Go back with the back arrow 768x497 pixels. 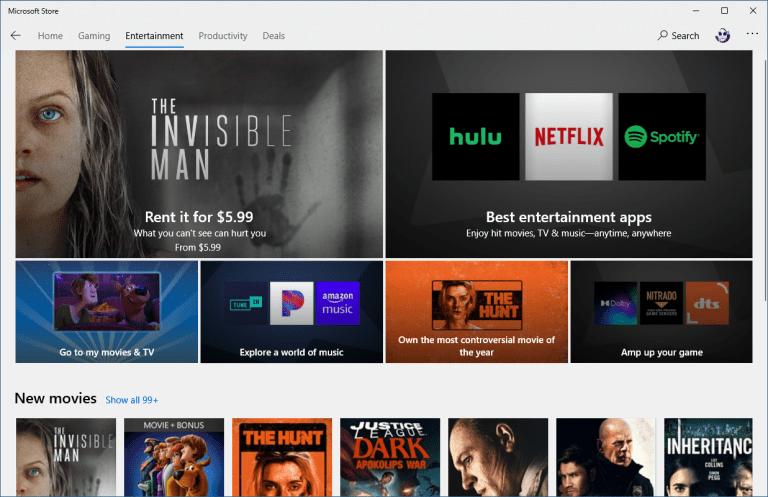[x=16, y=36]
